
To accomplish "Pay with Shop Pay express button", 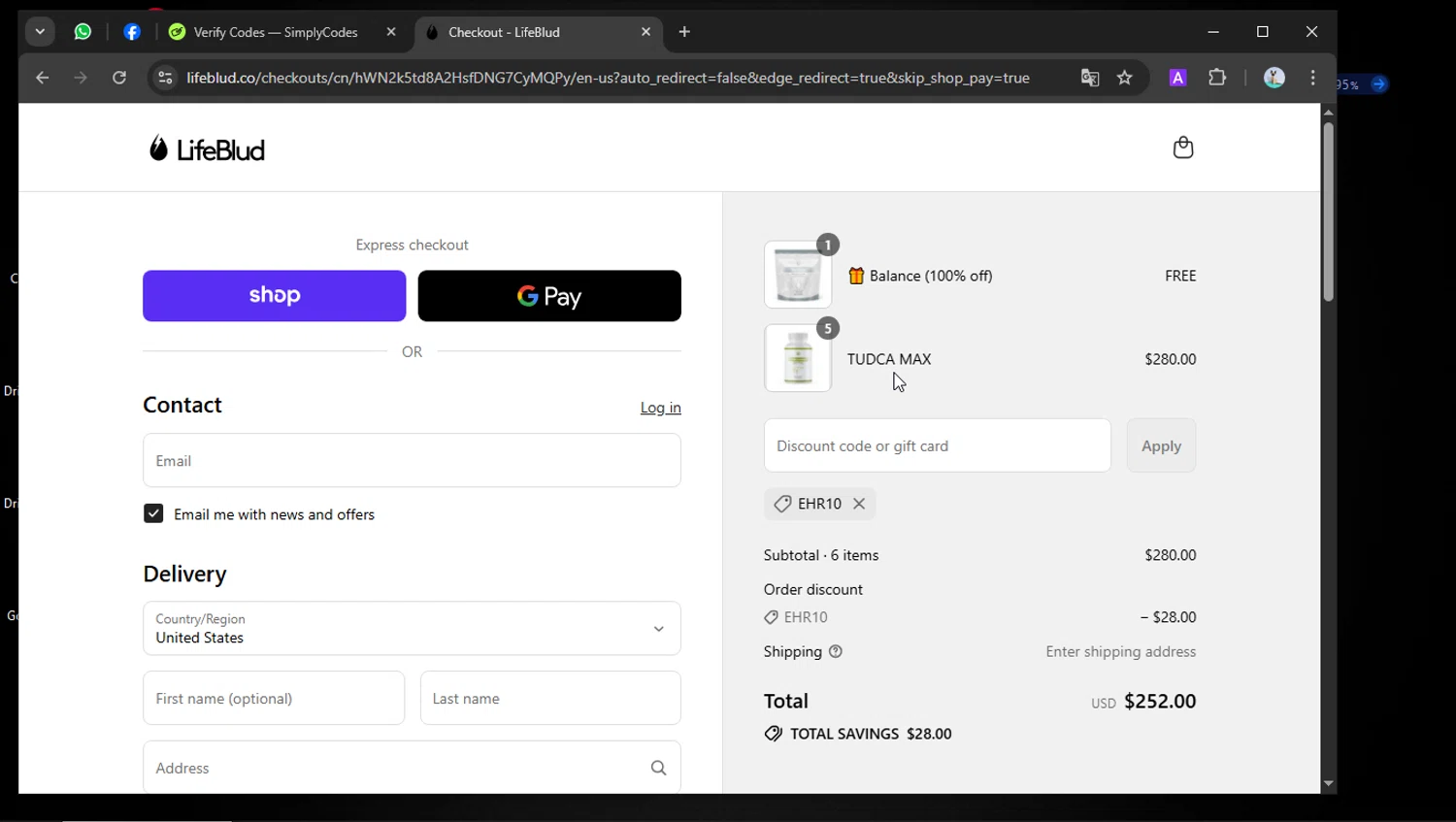I will (x=275, y=296).
